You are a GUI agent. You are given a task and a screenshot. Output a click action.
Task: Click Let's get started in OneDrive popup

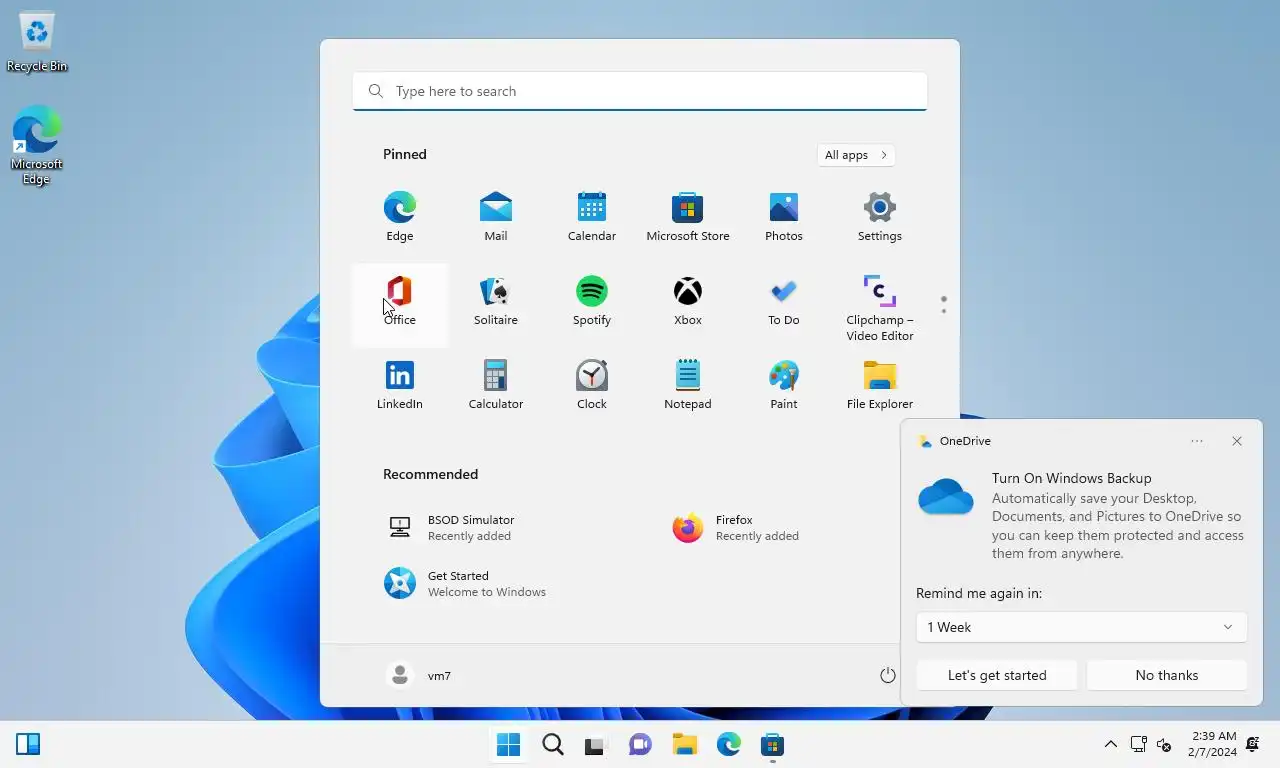pos(997,675)
